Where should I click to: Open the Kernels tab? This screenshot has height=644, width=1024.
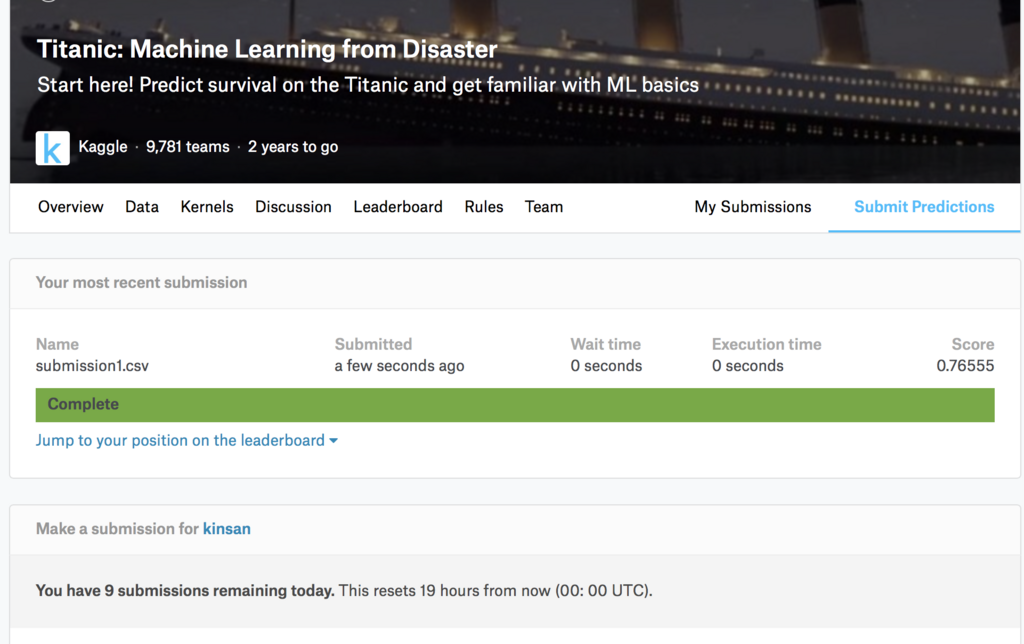207,207
